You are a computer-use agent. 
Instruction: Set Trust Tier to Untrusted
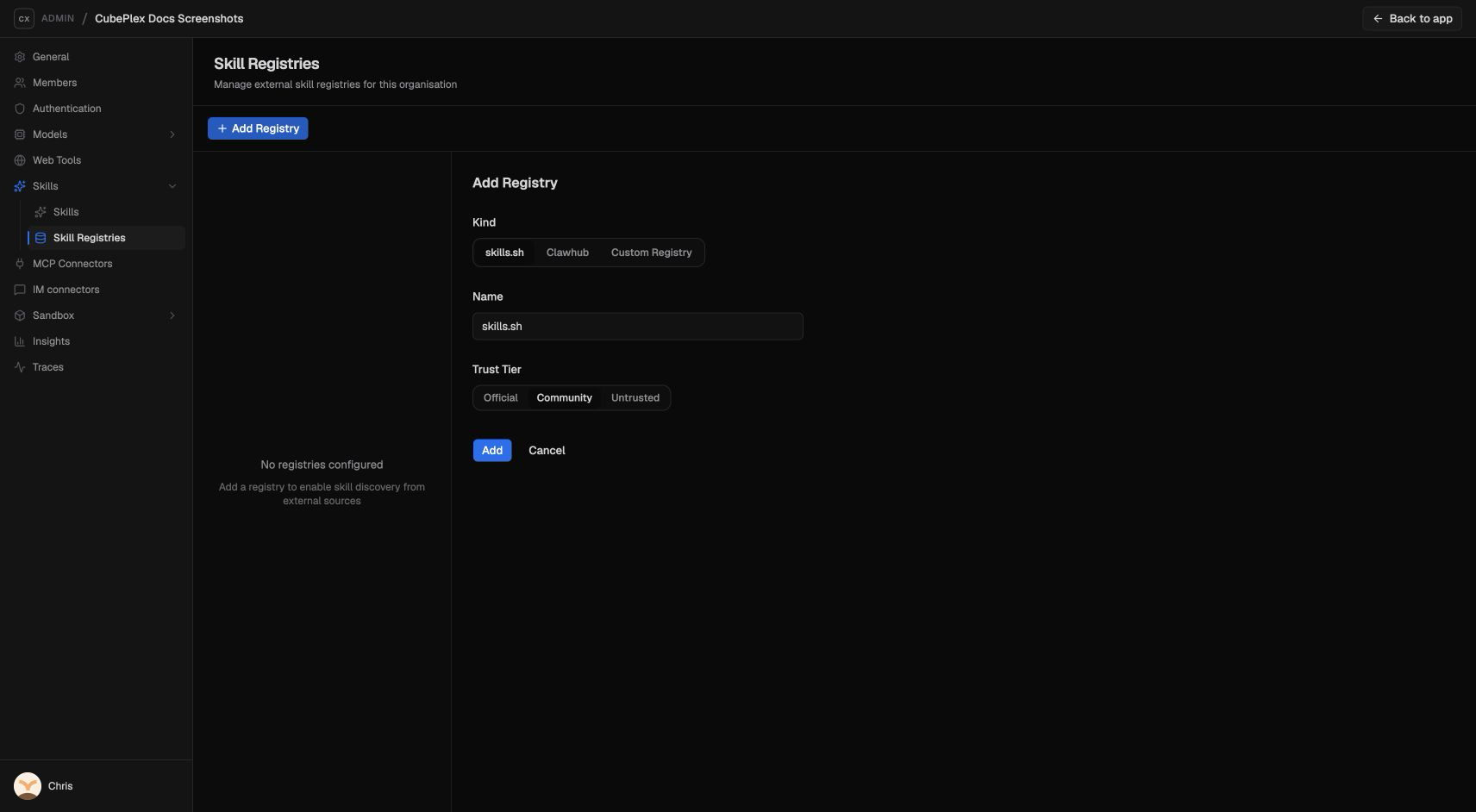click(635, 397)
